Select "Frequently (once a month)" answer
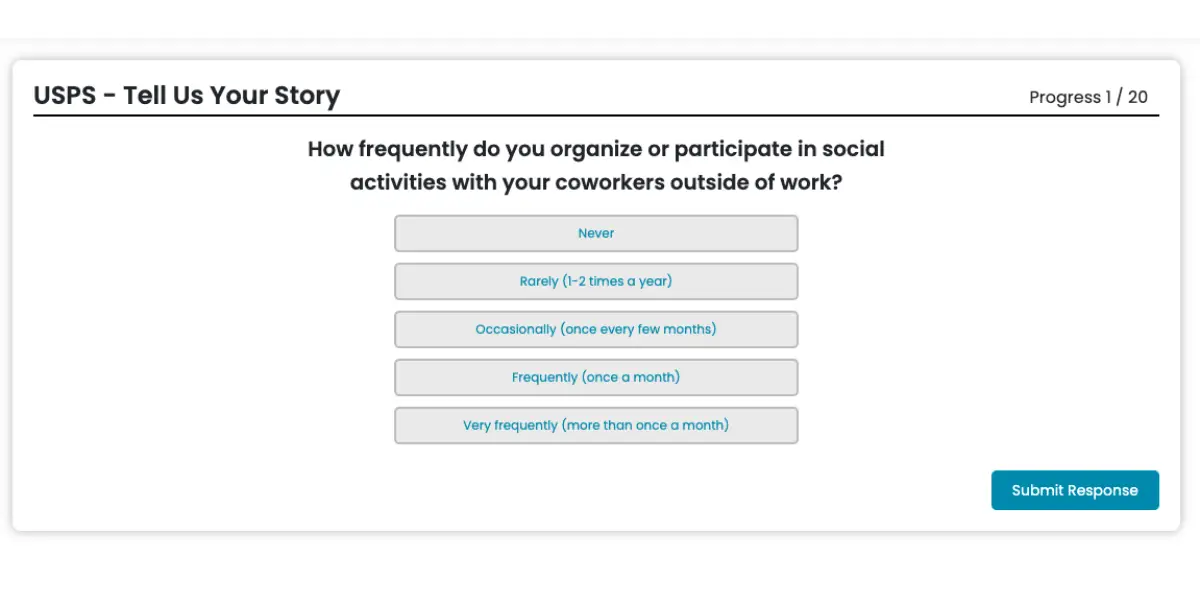This screenshot has height=600, width=1200. pos(596,377)
